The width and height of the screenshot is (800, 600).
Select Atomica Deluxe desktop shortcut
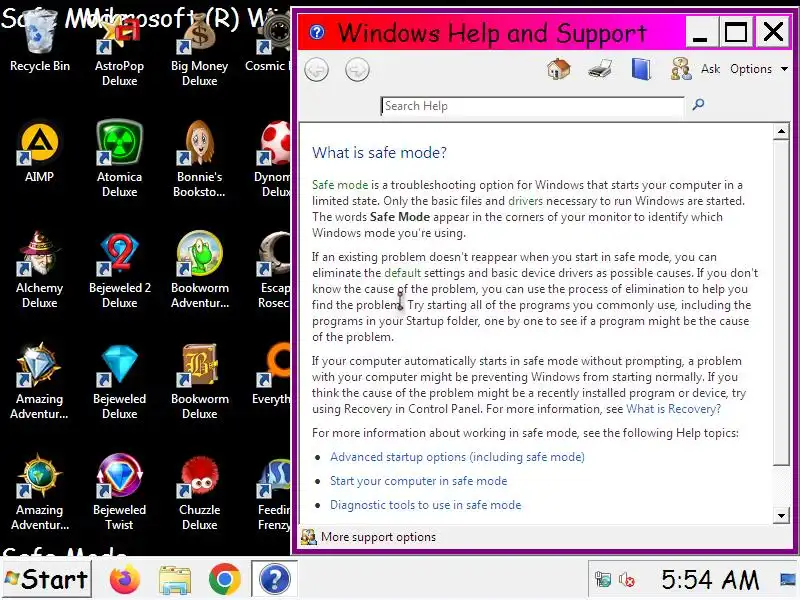click(119, 159)
